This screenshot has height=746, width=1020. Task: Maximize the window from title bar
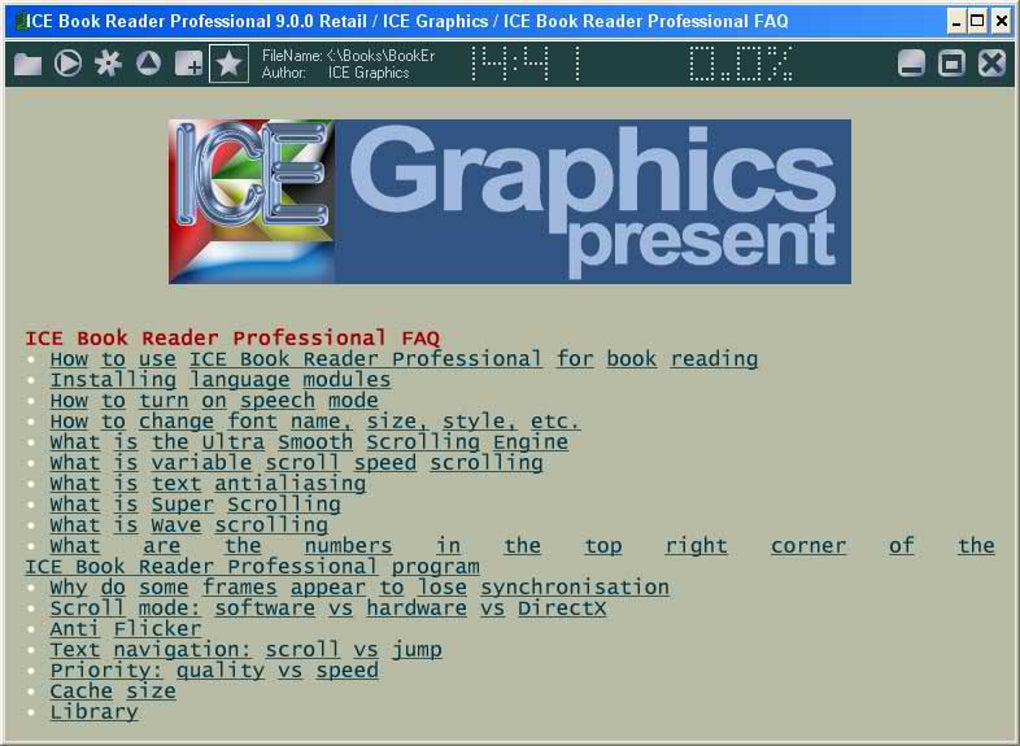coord(977,21)
